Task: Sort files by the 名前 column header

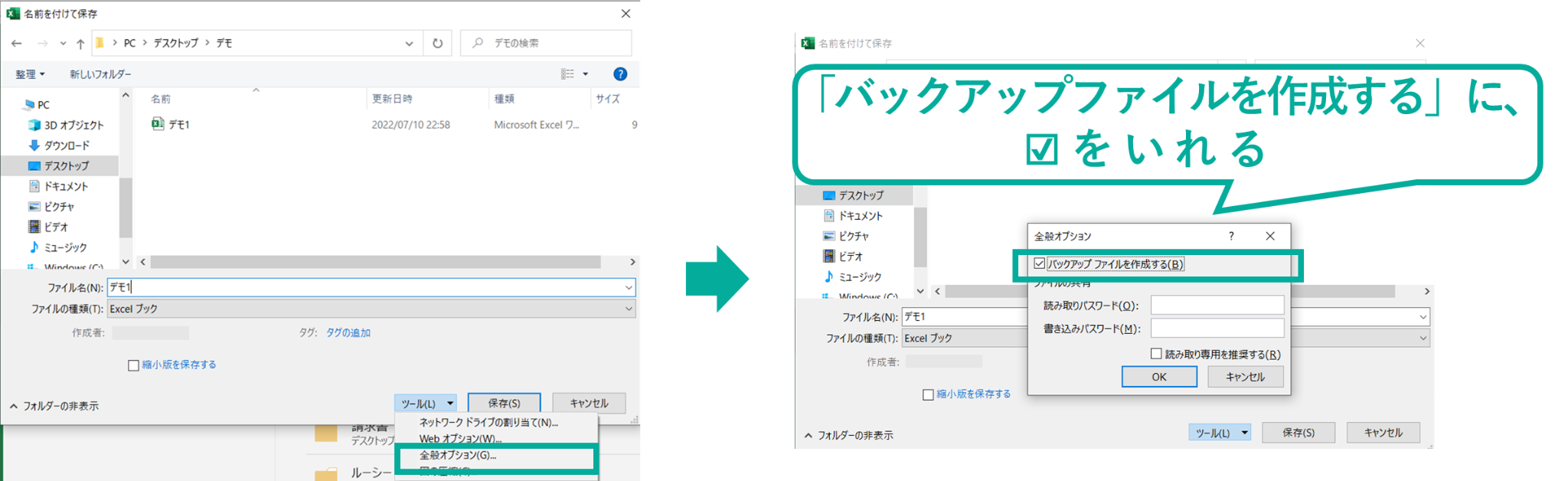Action: click(161, 99)
